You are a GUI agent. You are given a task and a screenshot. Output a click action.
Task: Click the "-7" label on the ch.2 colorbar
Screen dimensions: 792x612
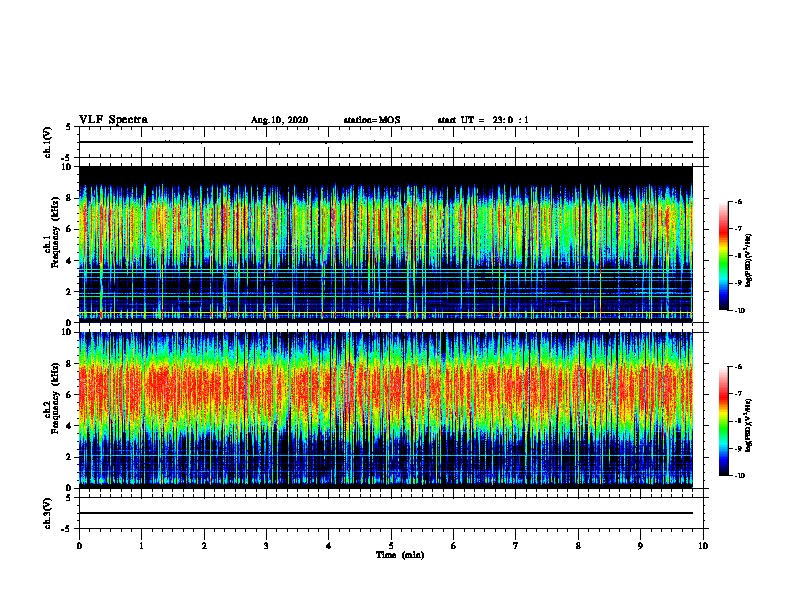pos(738,394)
